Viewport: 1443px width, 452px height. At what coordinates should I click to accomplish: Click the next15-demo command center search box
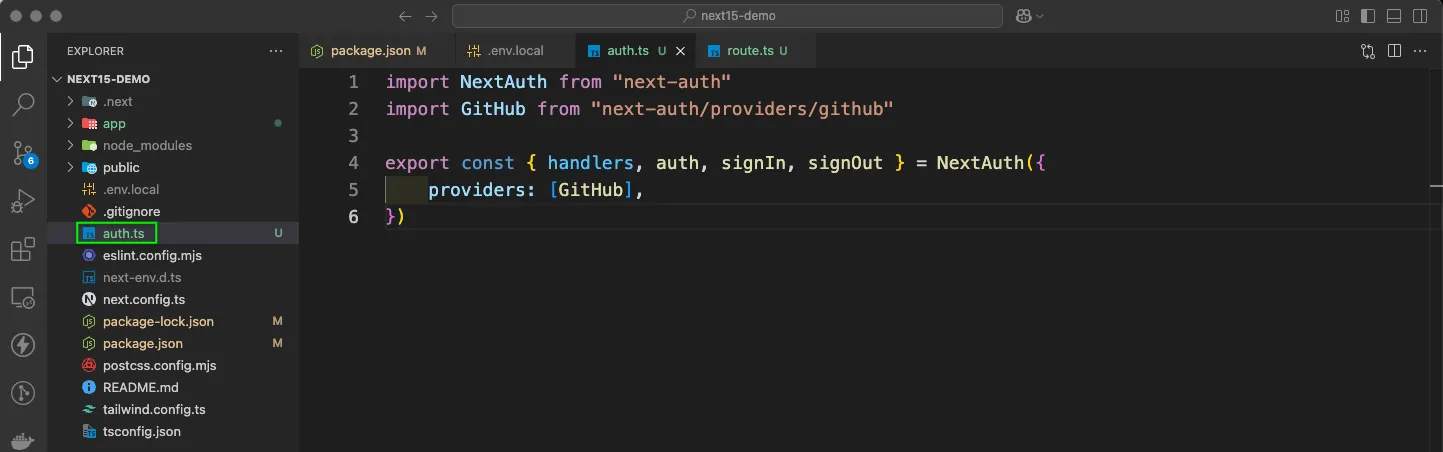[x=727, y=16]
